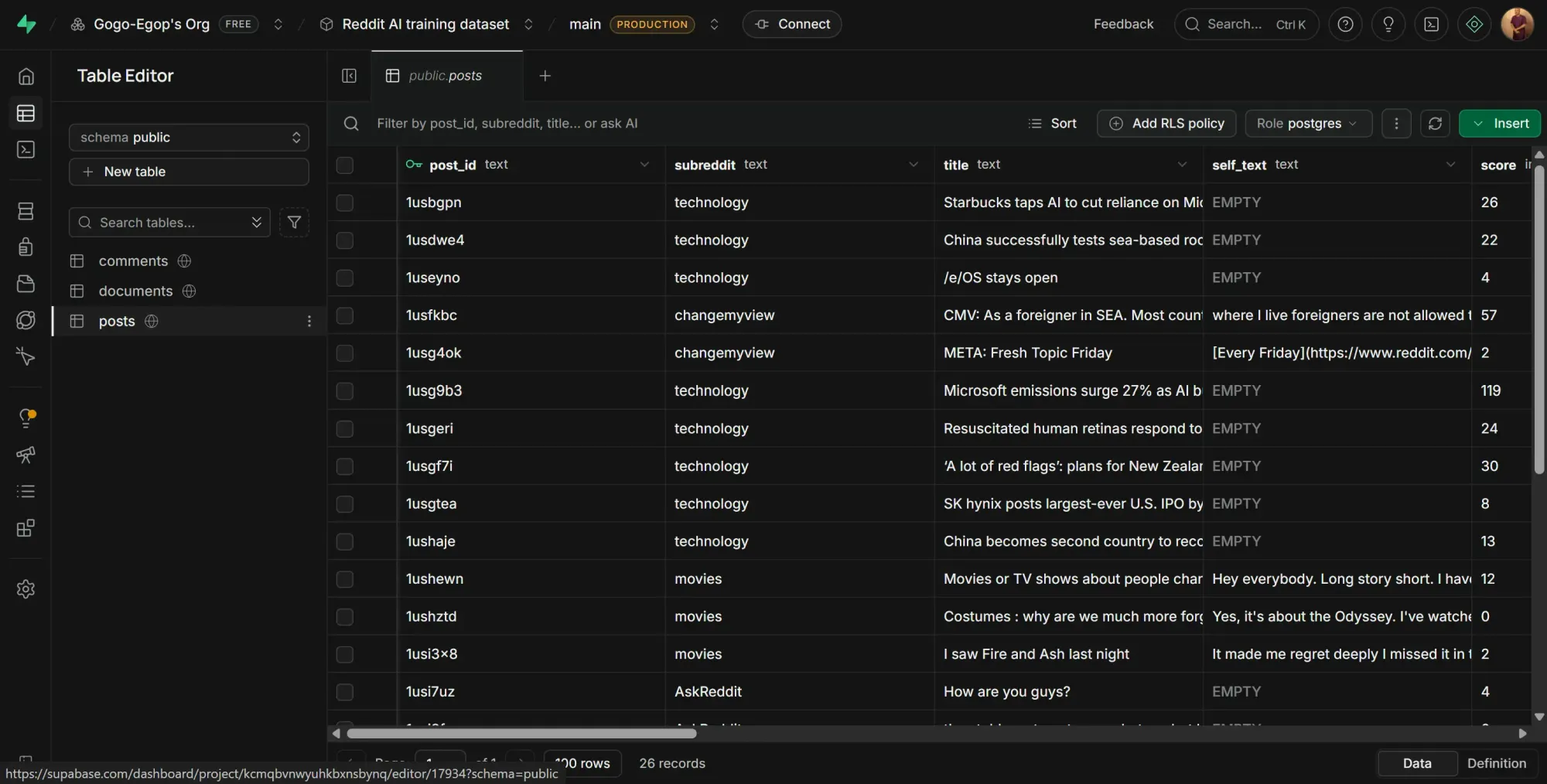Toggle the select-all rows checkbox

tap(345, 165)
